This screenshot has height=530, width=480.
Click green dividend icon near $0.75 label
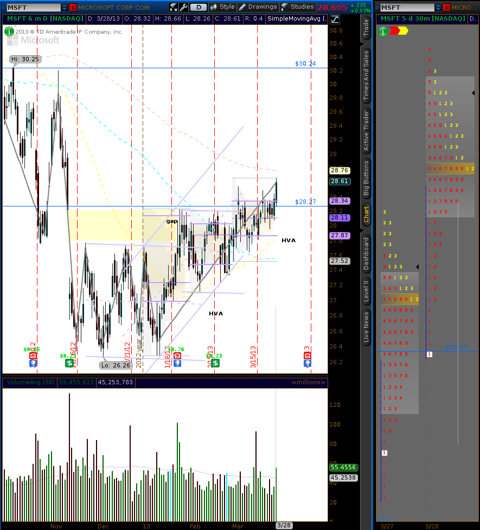[70, 363]
